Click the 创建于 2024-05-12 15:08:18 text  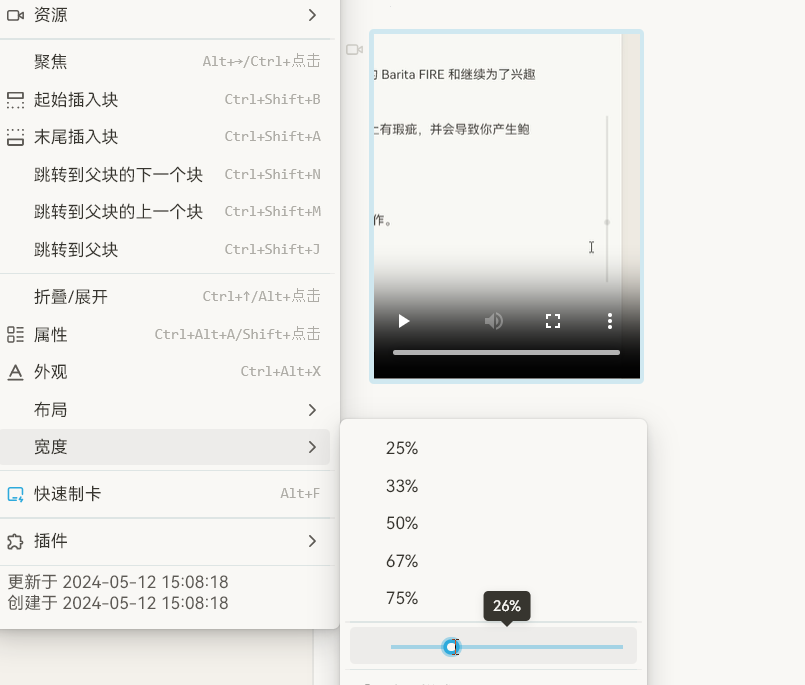(x=118, y=603)
